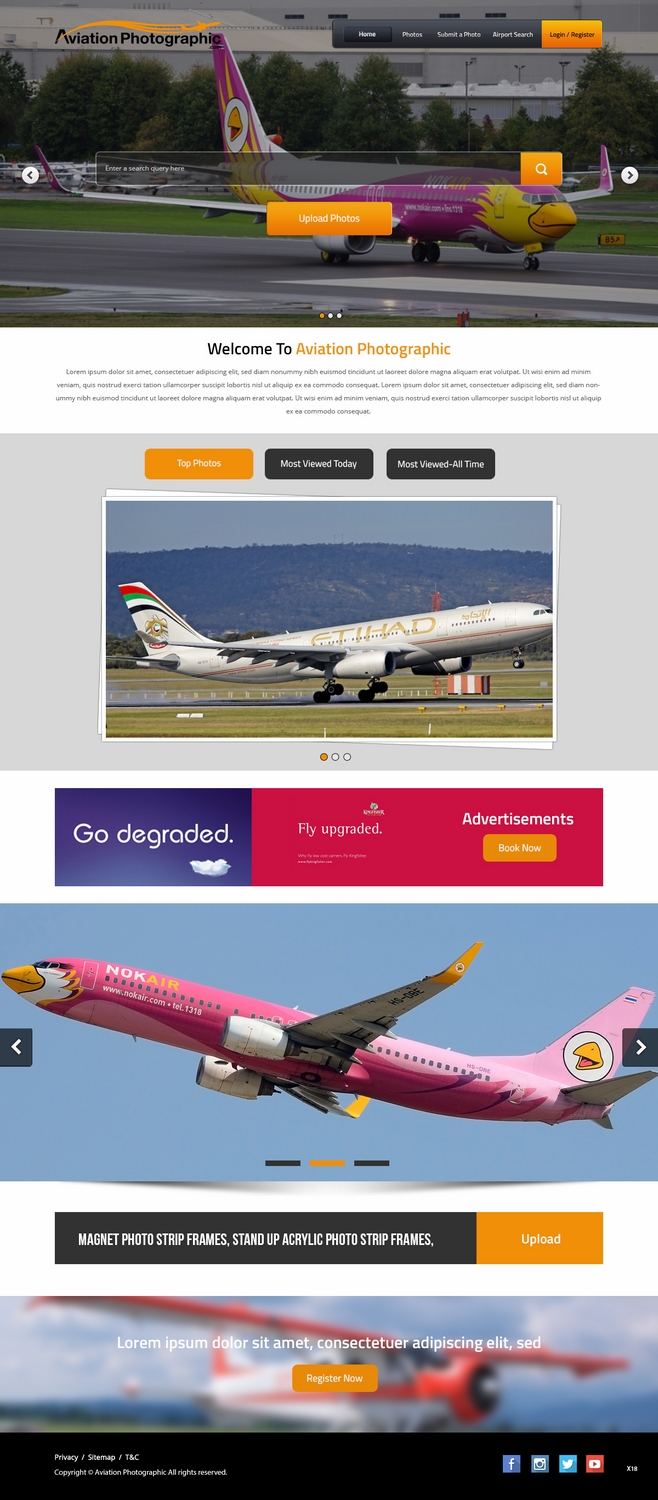The height and width of the screenshot is (1500, 658).
Task: Select third dot under Etihad photo
Action: pos(347,757)
